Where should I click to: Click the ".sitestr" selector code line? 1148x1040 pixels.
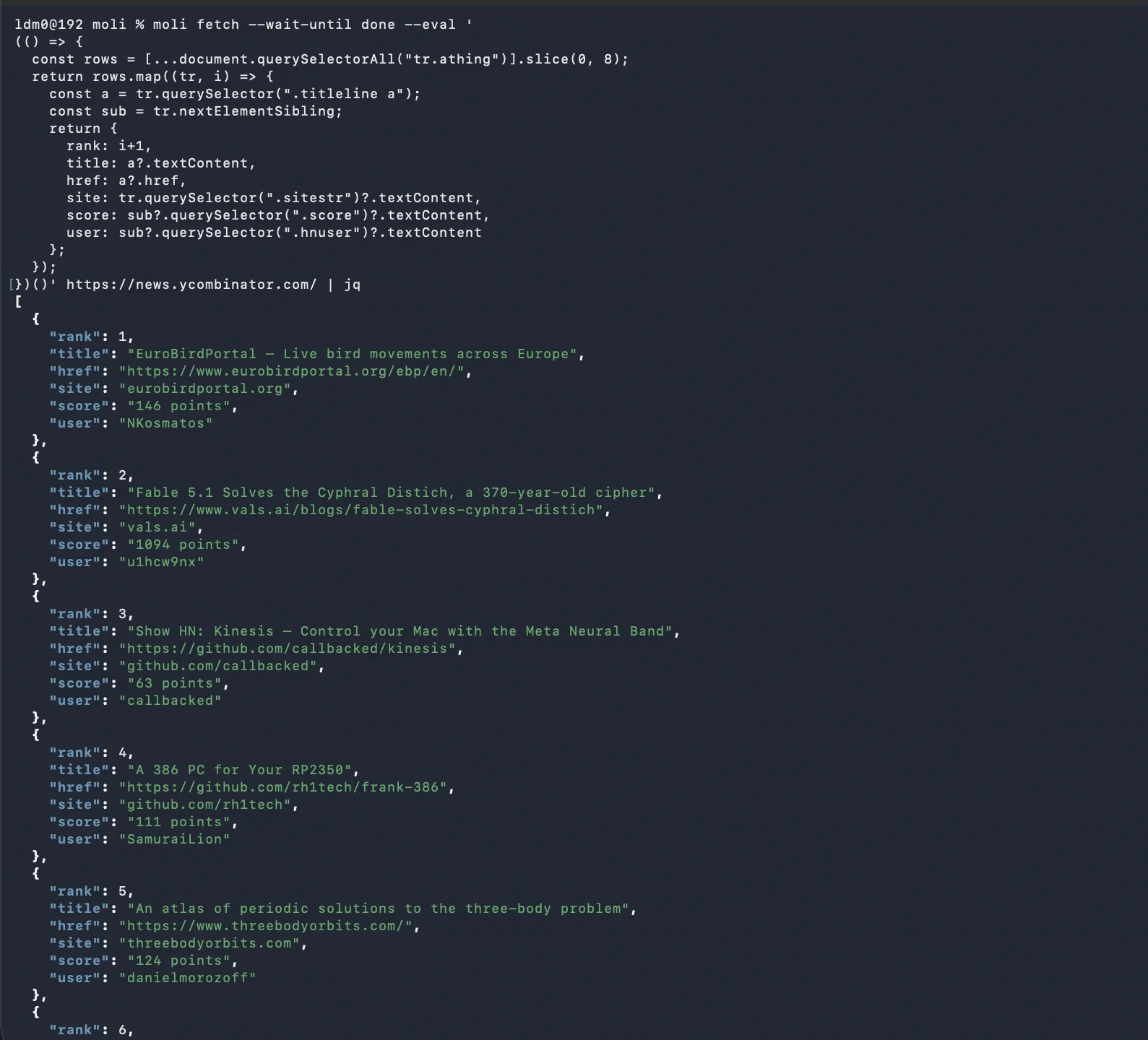pos(274,198)
